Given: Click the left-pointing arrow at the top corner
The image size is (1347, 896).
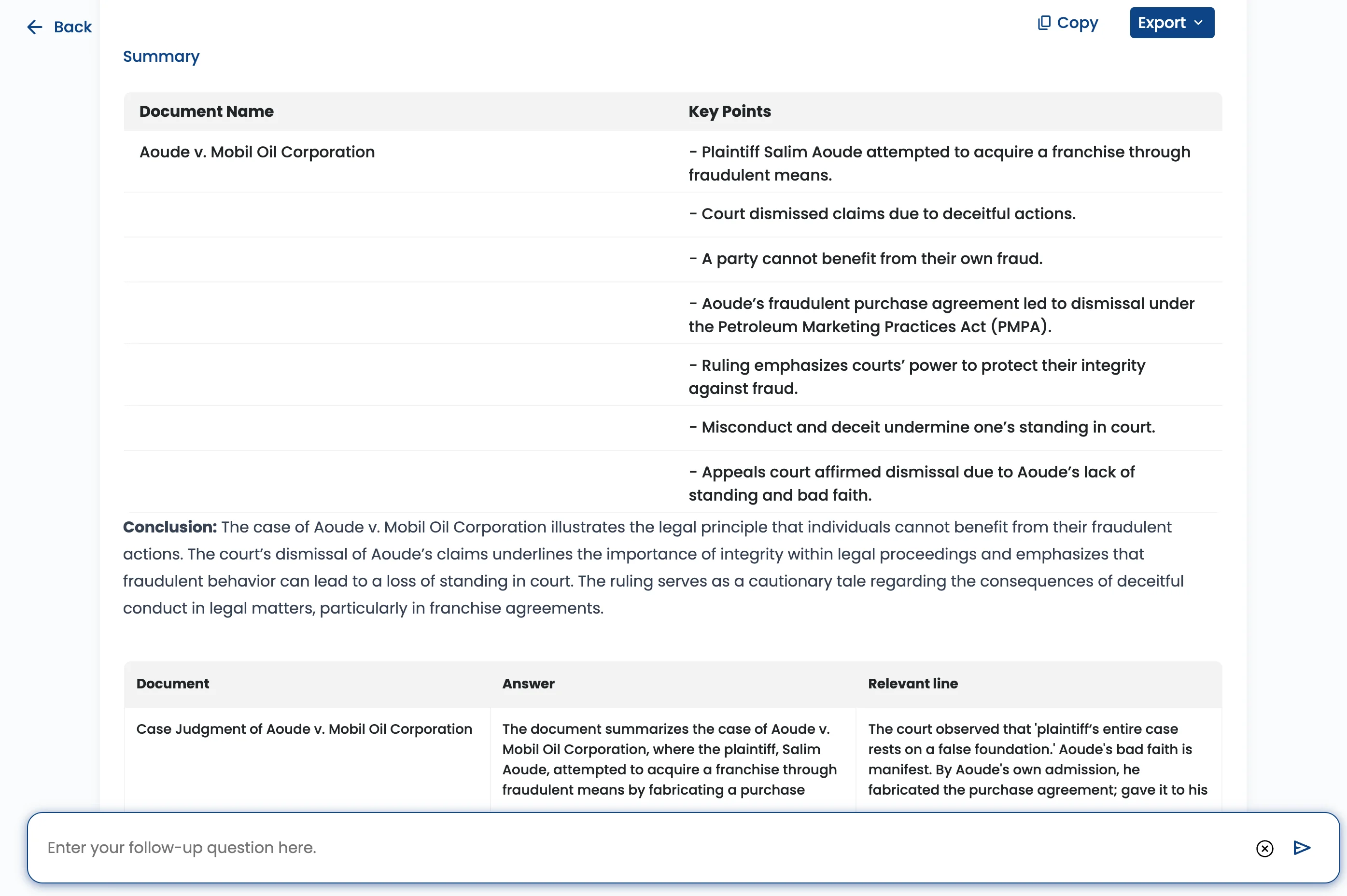Looking at the screenshot, I should pyautogui.click(x=34, y=27).
